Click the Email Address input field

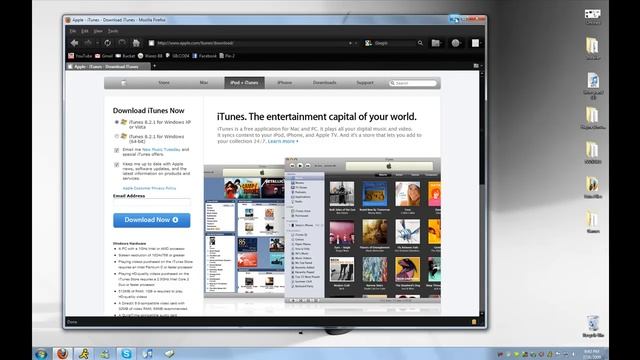[x=151, y=203]
